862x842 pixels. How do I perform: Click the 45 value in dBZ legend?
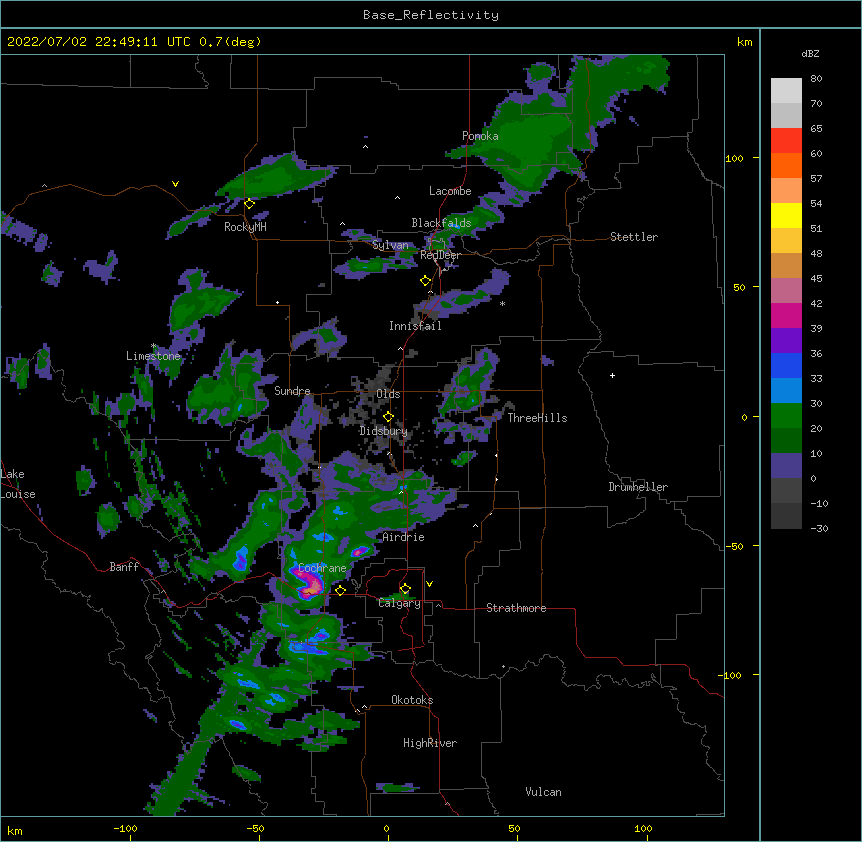816,279
